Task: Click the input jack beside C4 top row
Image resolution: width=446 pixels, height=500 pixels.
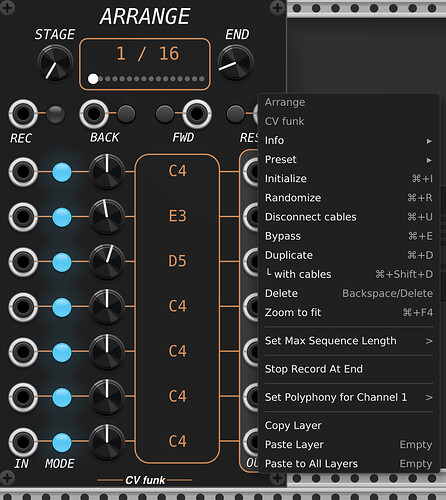Action: [x=23, y=172]
